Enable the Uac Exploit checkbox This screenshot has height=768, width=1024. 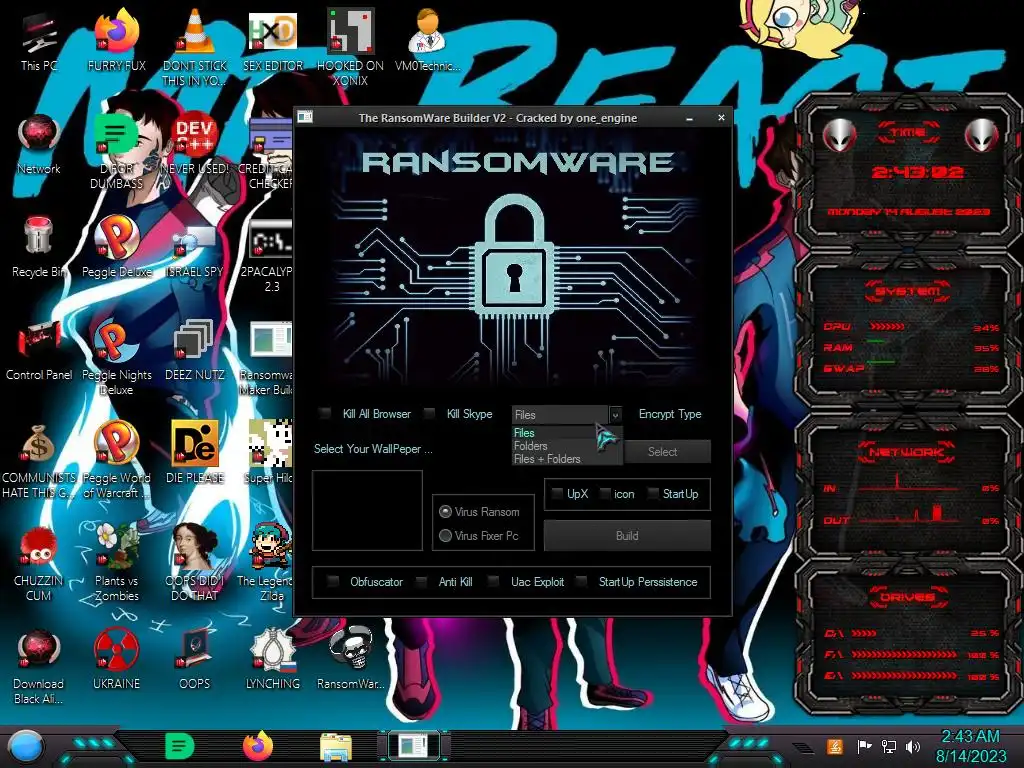(x=494, y=581)
